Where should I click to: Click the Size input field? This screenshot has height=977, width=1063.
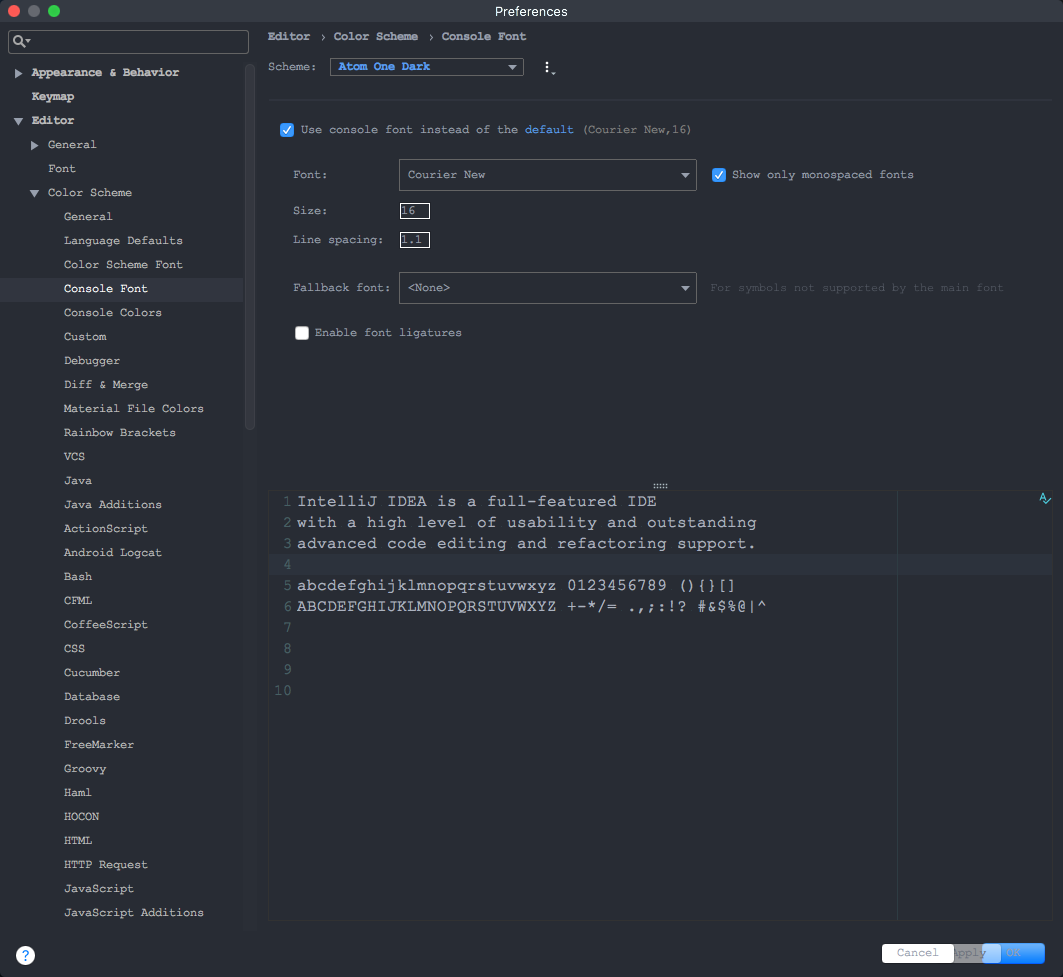(414, 211)
